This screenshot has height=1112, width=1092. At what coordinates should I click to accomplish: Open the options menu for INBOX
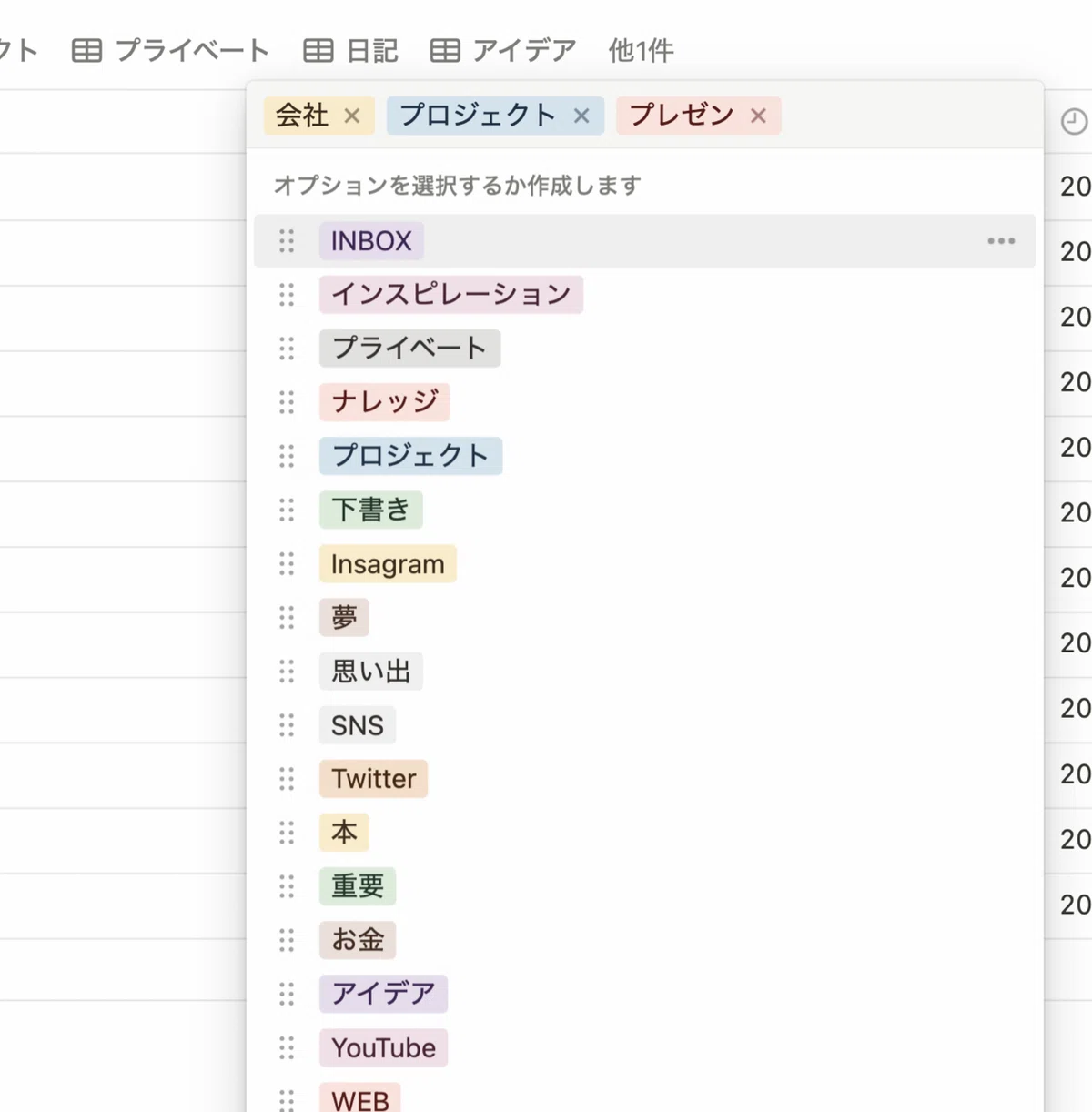point(1001,241)
